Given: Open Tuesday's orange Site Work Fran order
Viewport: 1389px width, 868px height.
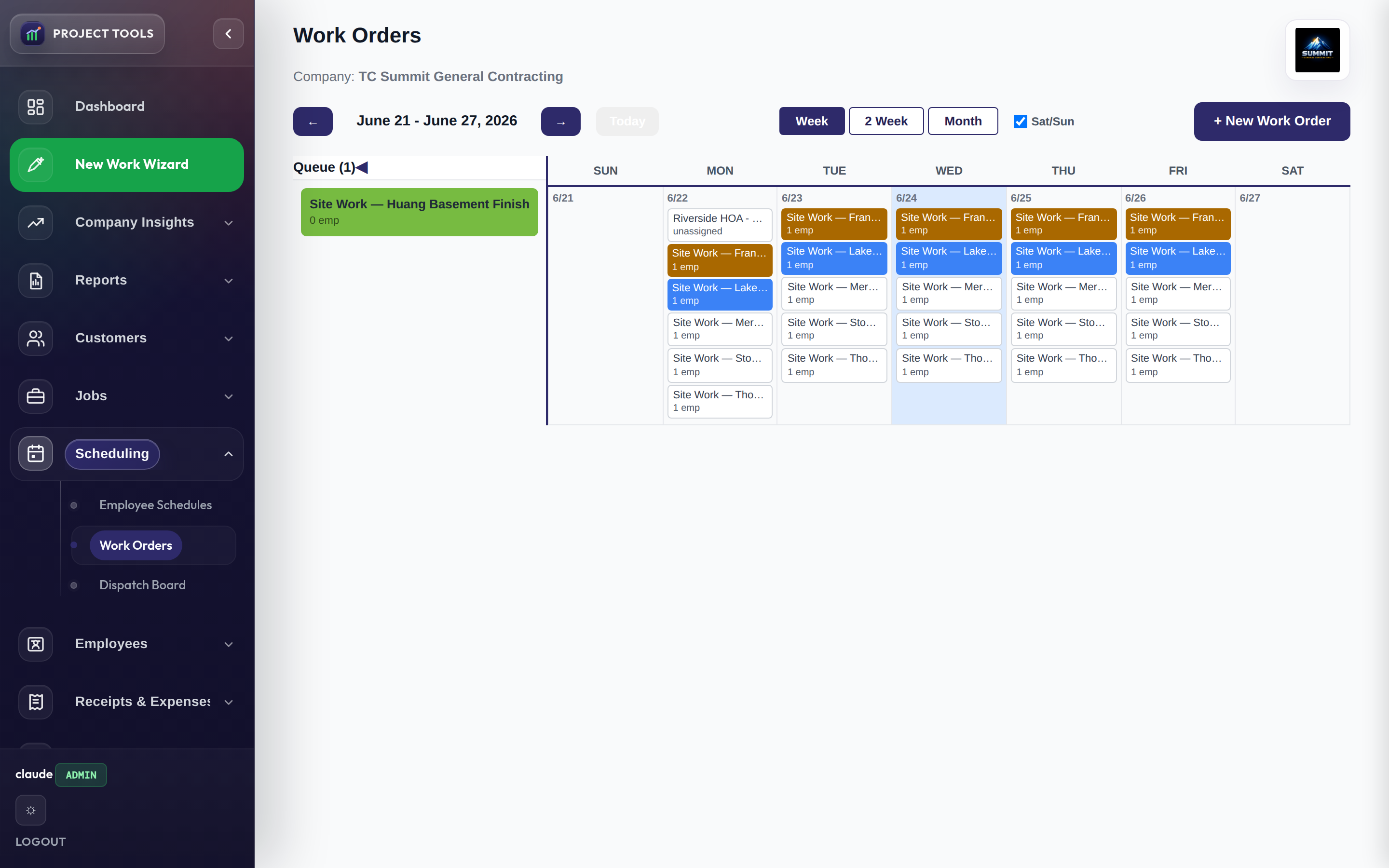Looking at the screenshot, I should (x=834, y=224).
